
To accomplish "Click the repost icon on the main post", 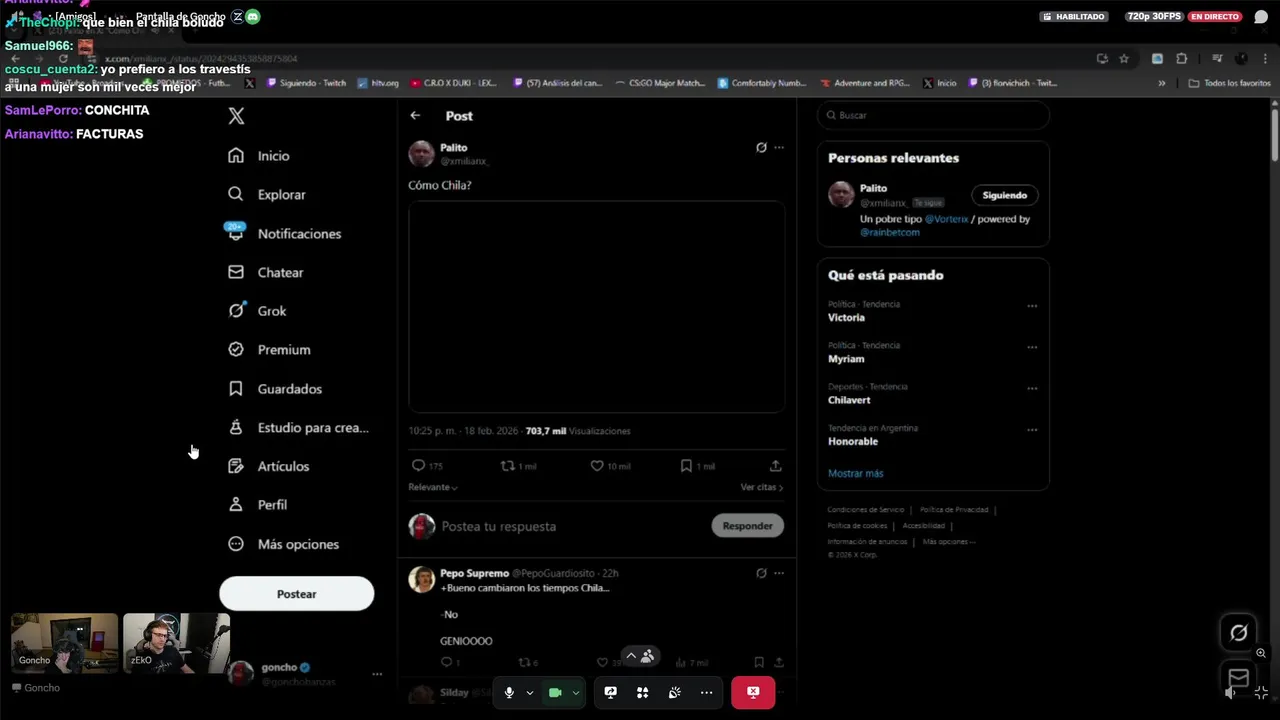I will pyautogui.click(x=507, y=466).
